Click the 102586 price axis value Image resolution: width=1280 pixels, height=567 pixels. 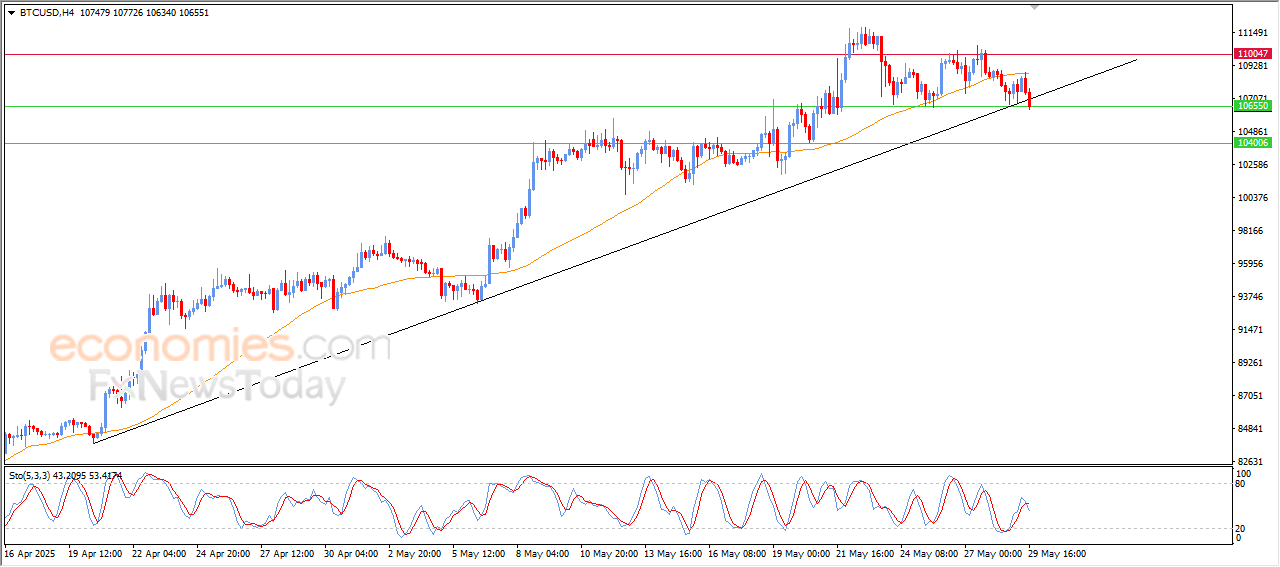(1253, 165)
